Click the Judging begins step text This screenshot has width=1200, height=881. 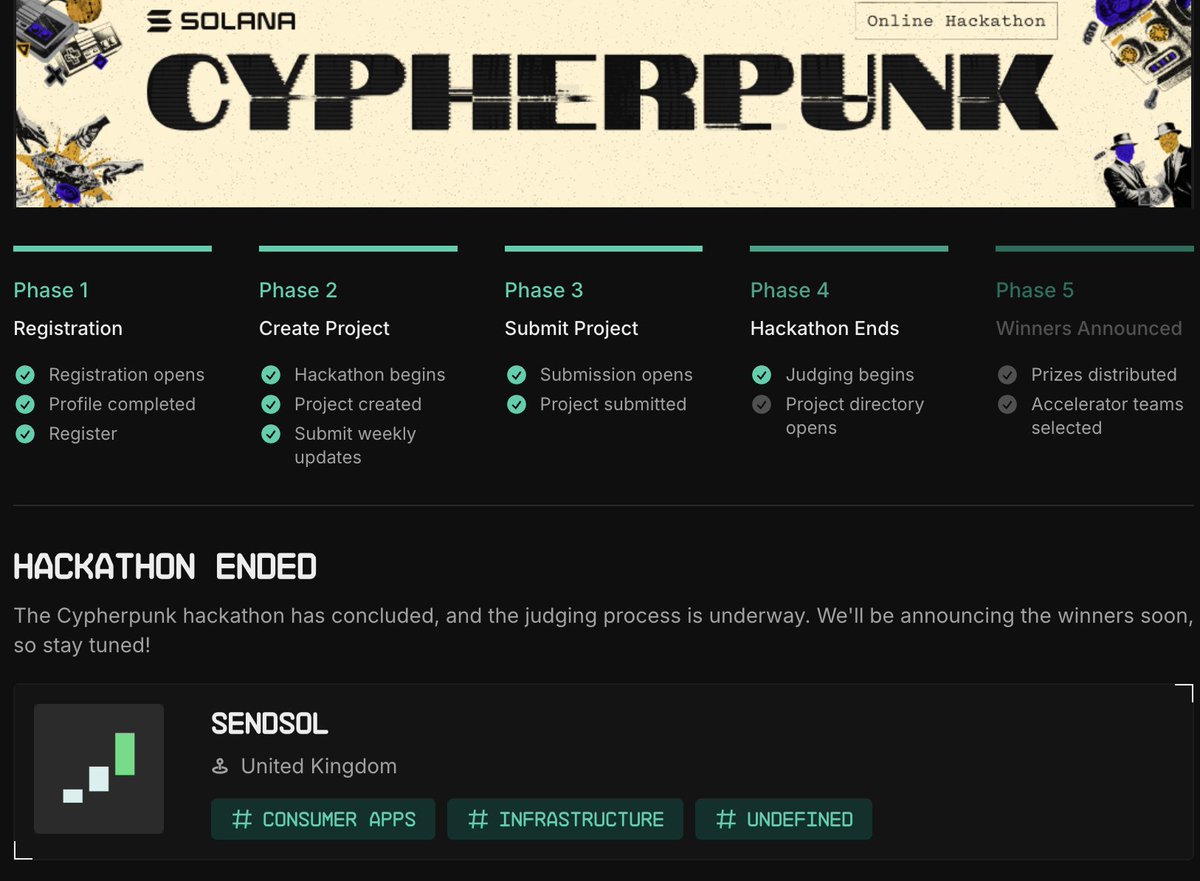pyautogui.click(x=850, y=375)
